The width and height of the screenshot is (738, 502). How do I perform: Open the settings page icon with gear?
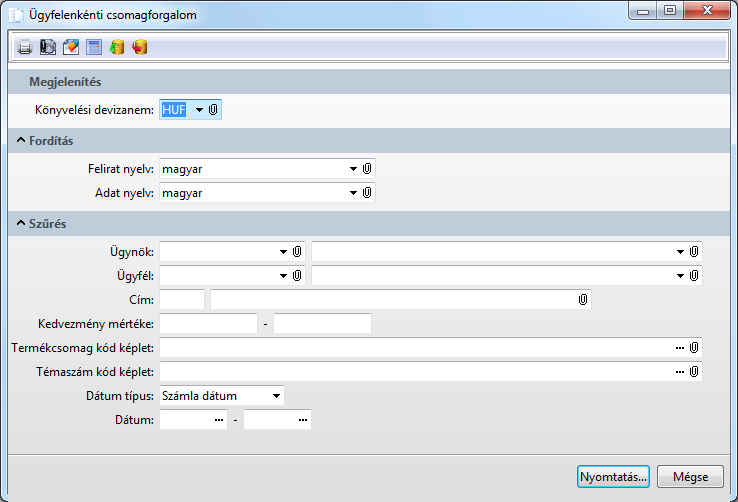(x=48, y=47)
